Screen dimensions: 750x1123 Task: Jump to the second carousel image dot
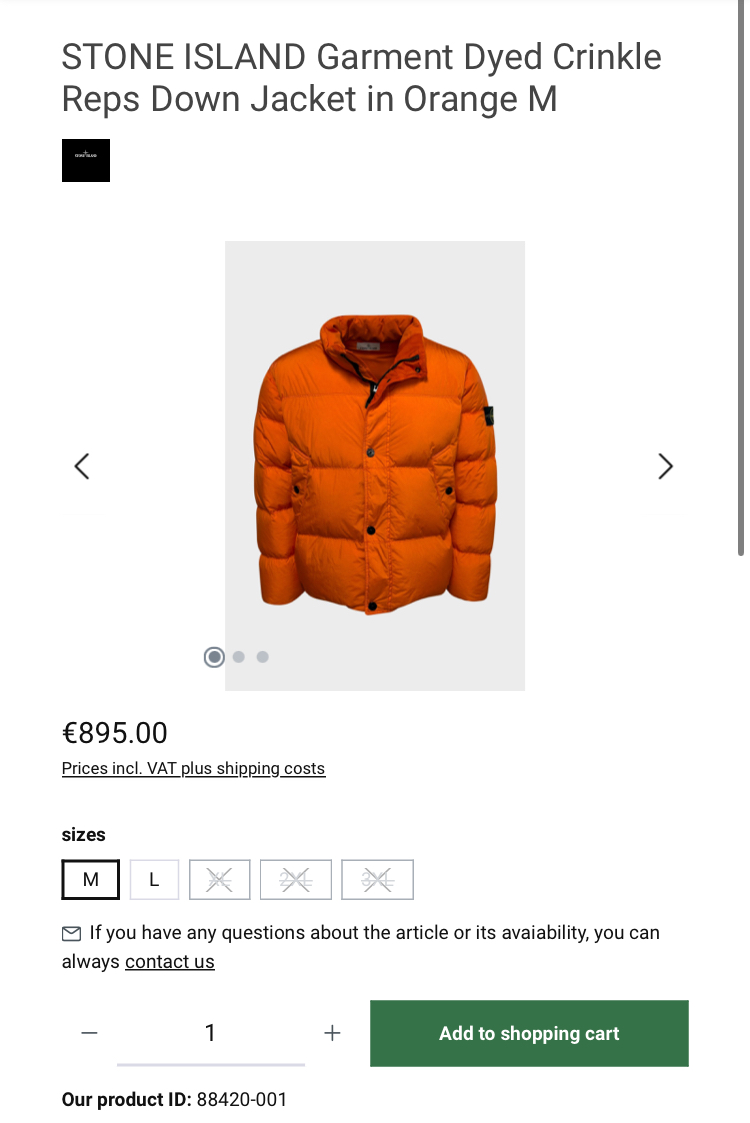(239, 657)
